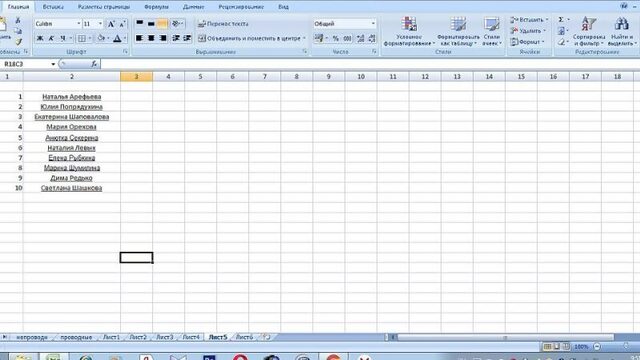Image resolution: width=640 pixels, height=360 pixels.
Task: Toggle italic formatting button
Action: click(x=51, y=38)
